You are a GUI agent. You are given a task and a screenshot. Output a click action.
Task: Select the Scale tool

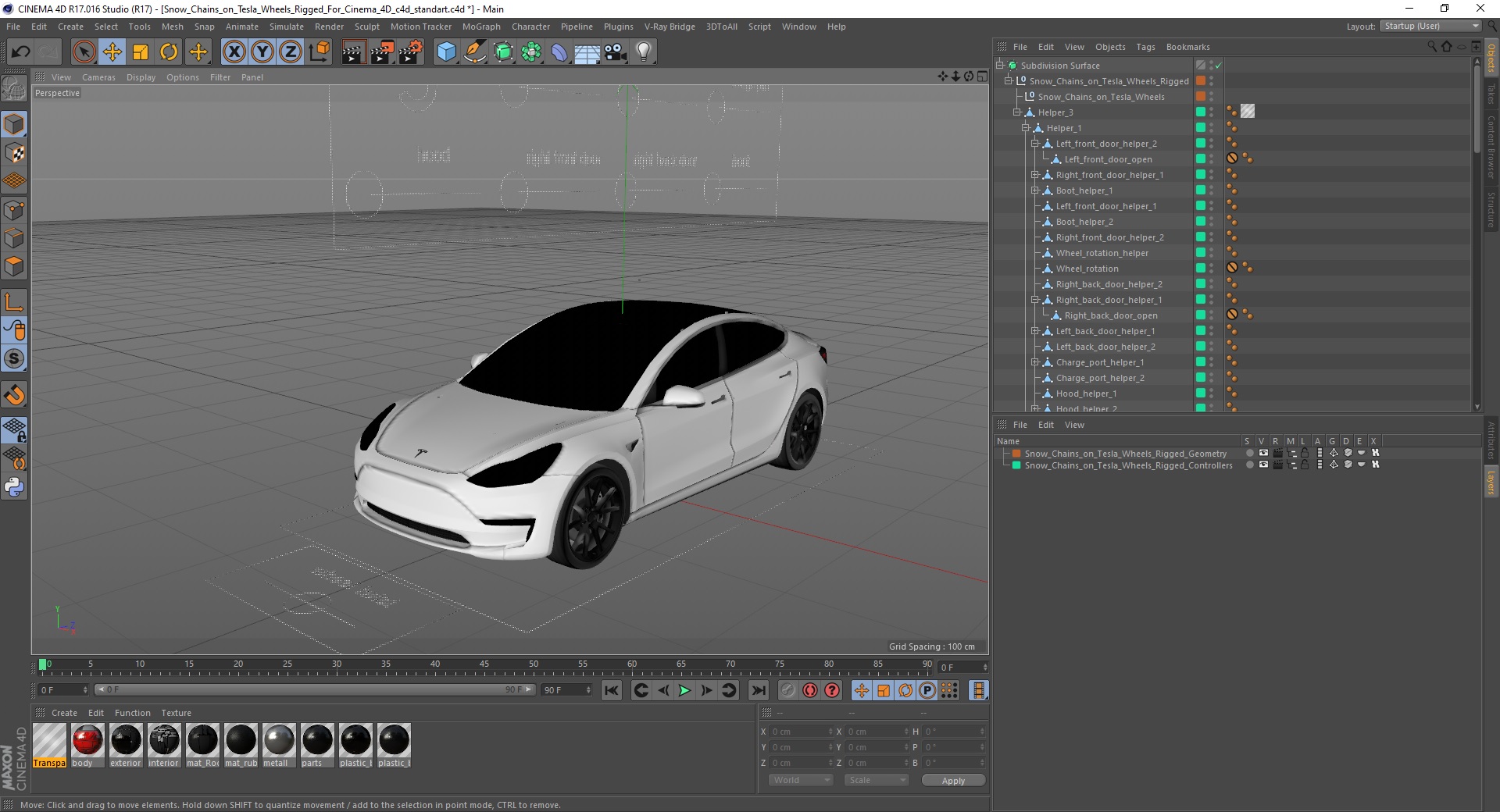tap(141, 52)
